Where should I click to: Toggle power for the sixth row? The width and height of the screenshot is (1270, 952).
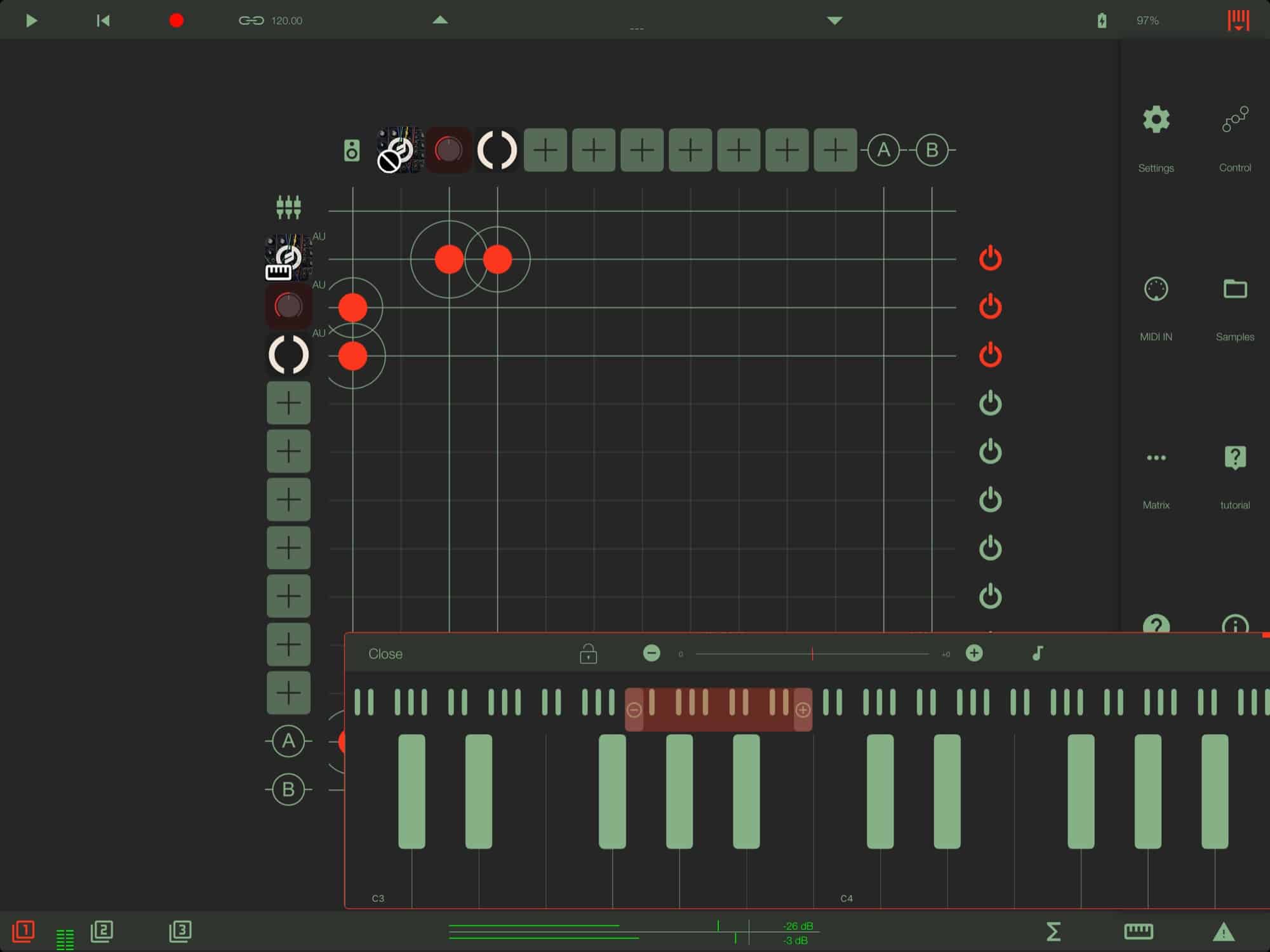pos(990,499)
